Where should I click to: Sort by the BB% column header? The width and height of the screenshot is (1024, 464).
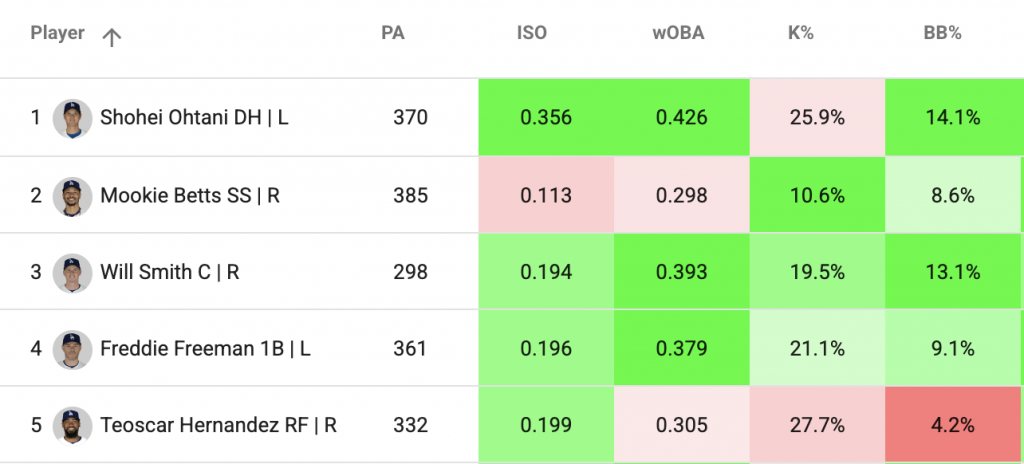942,33
